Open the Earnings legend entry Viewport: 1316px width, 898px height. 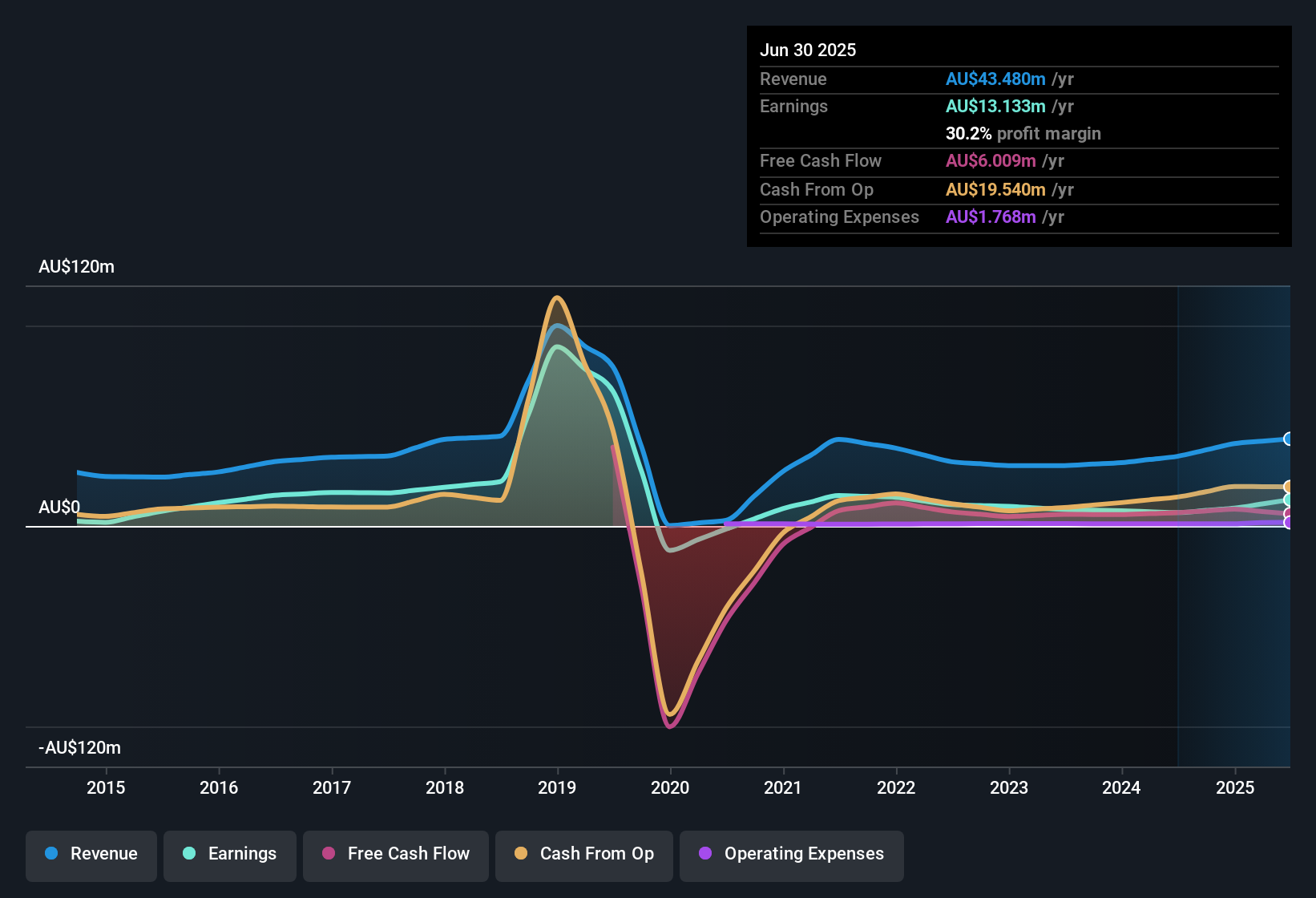click(229, 854)
